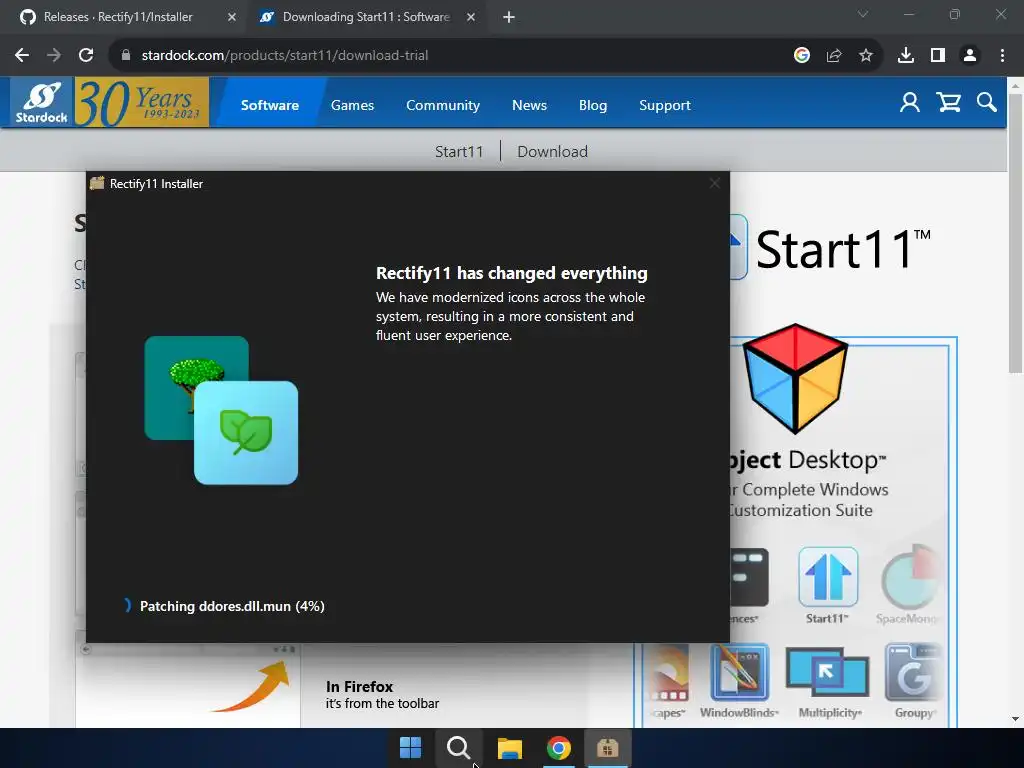Open the Software menu
The image size is (1024, 768).
270,105
